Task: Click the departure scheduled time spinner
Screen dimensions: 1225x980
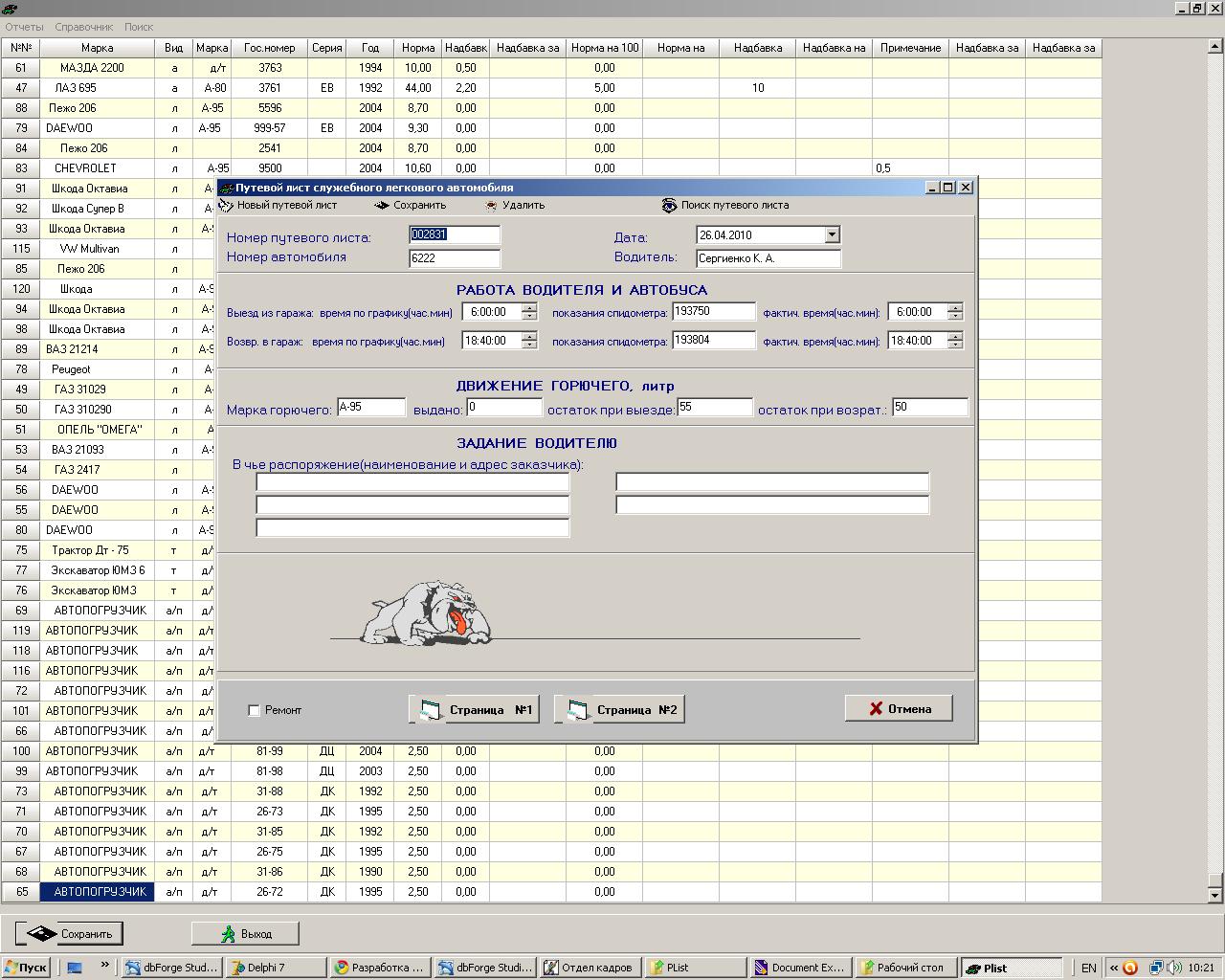Action: [x=529, y=312]
